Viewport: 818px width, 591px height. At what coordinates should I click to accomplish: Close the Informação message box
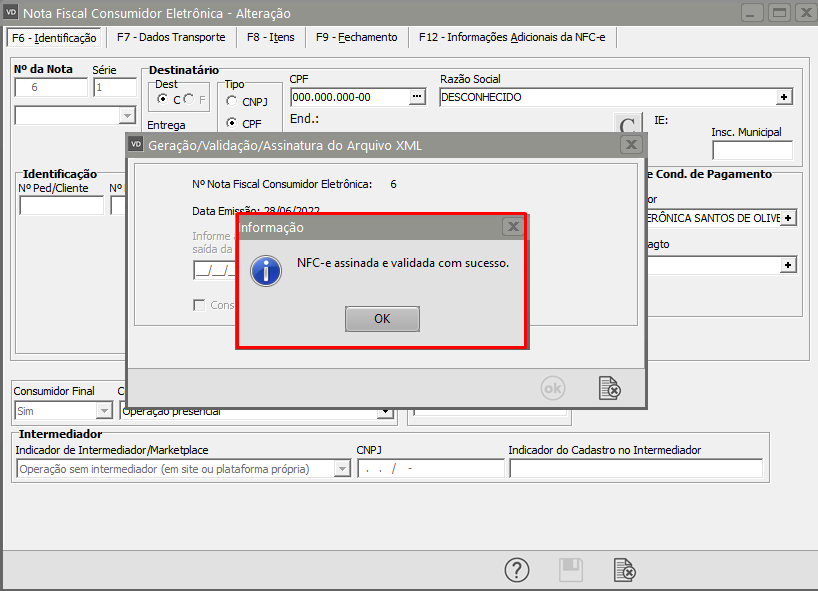tap(512, 227)
